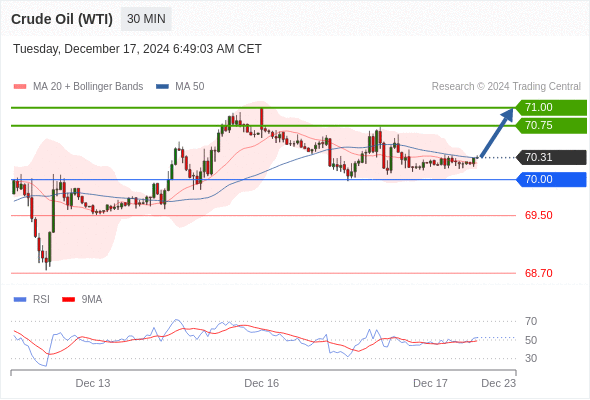The height and width of the screenshot is (400, 590).
Task: Click the RSI legend label
Action: (41, 300)
